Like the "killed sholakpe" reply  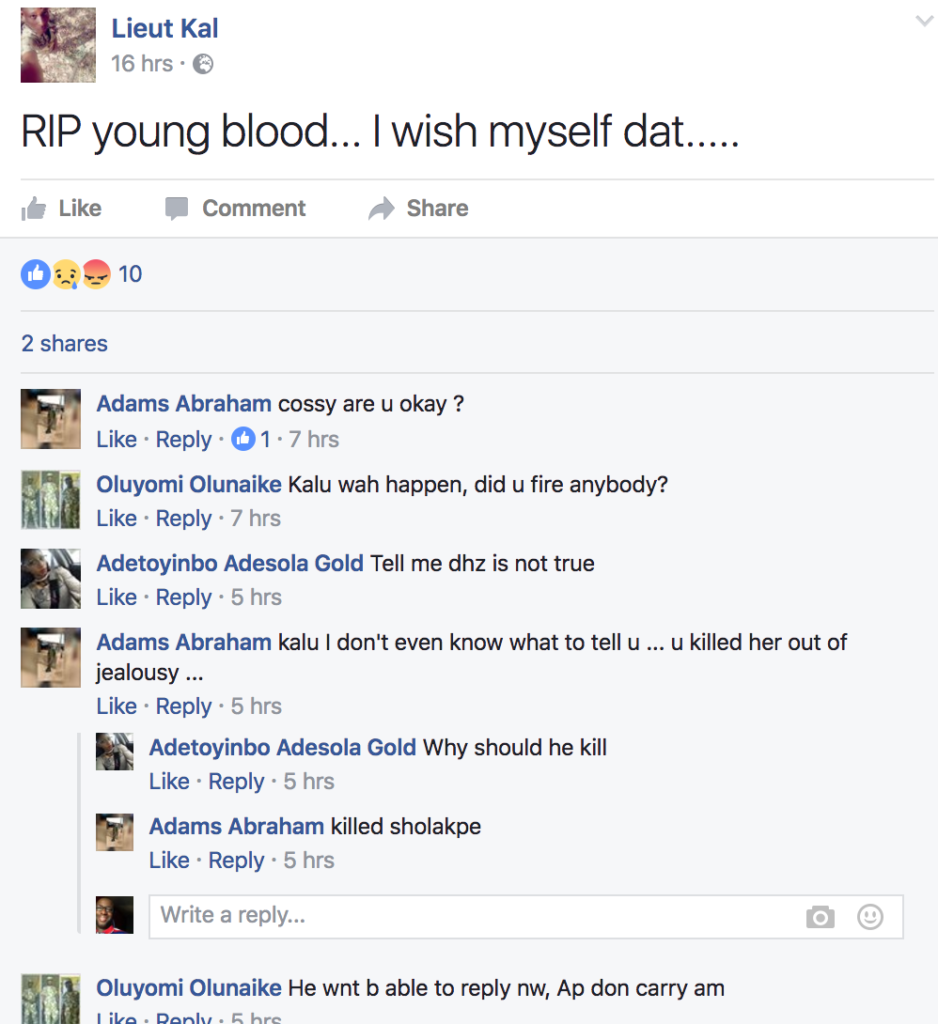(169, 860)
